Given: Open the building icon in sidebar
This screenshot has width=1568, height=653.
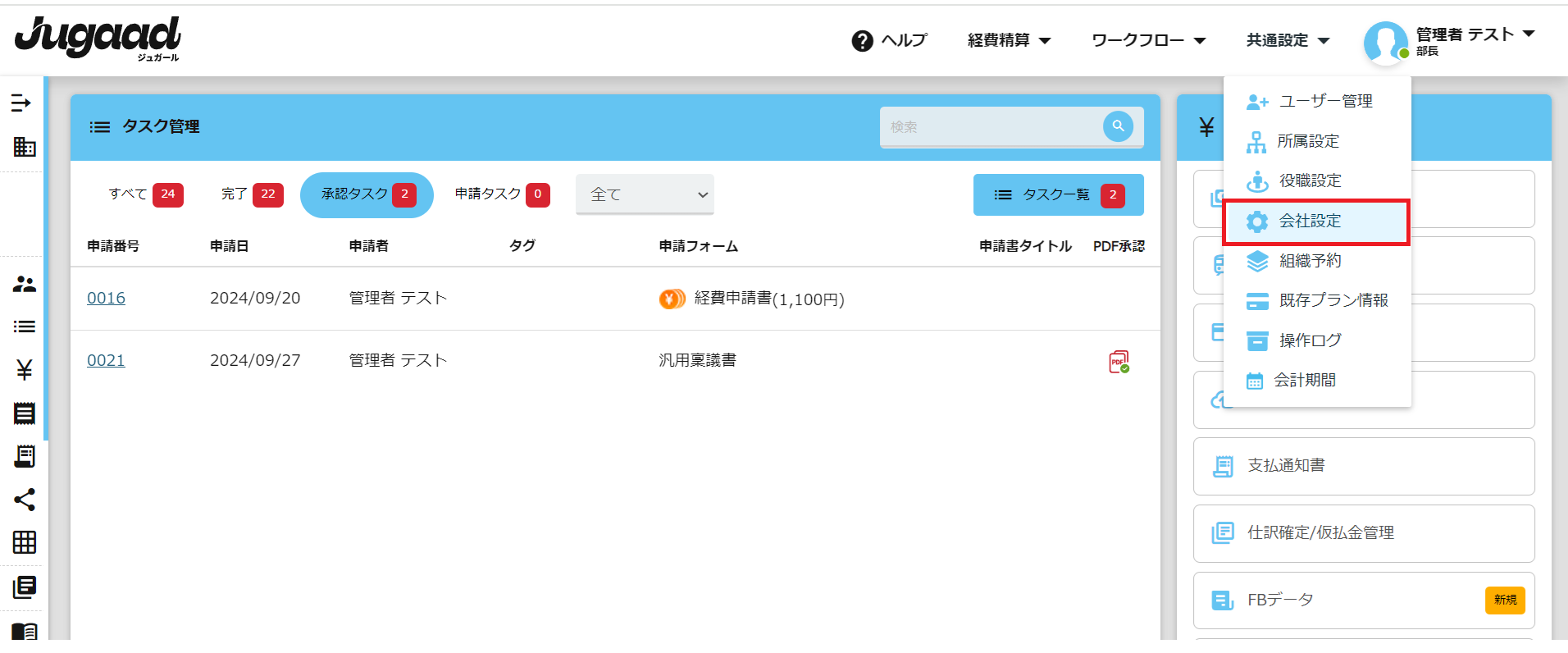Looking at the screenshot, I should [x=24, y=147].
